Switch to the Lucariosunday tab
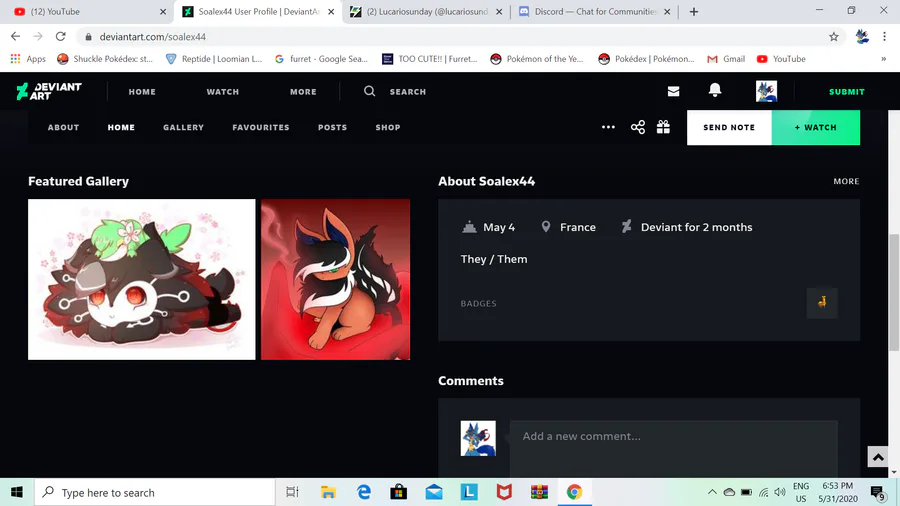Screen dimensions: 900x506 426,11
